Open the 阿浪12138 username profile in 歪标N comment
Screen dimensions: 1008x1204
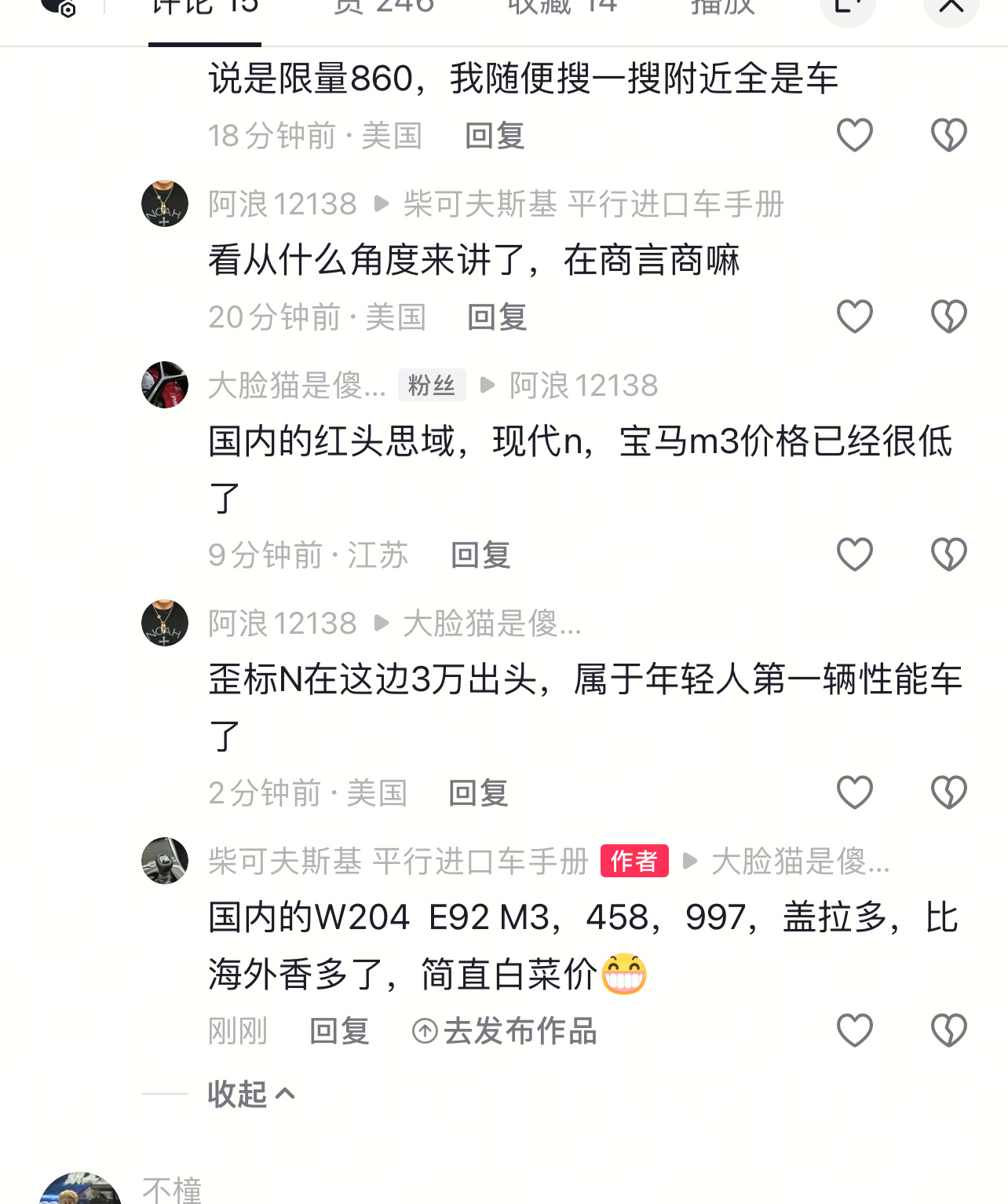[x=283, y=624]
